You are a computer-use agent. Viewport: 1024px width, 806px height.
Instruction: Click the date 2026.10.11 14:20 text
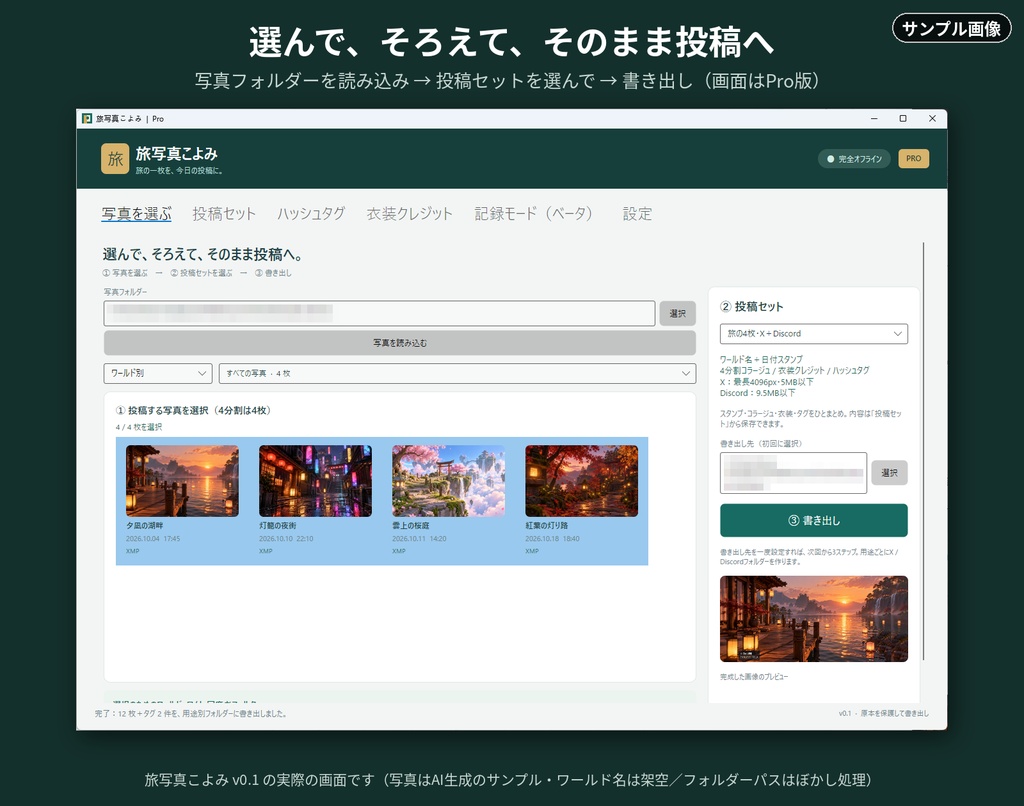pos(419,539)
